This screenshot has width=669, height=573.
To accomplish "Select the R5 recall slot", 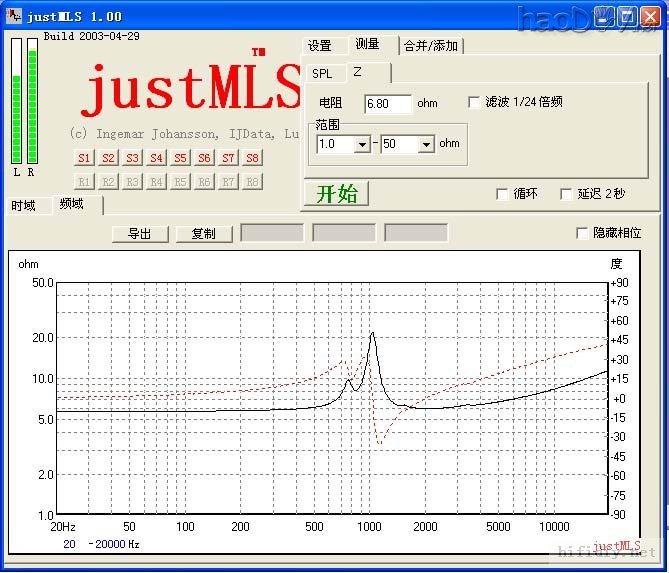I will 180,181.
